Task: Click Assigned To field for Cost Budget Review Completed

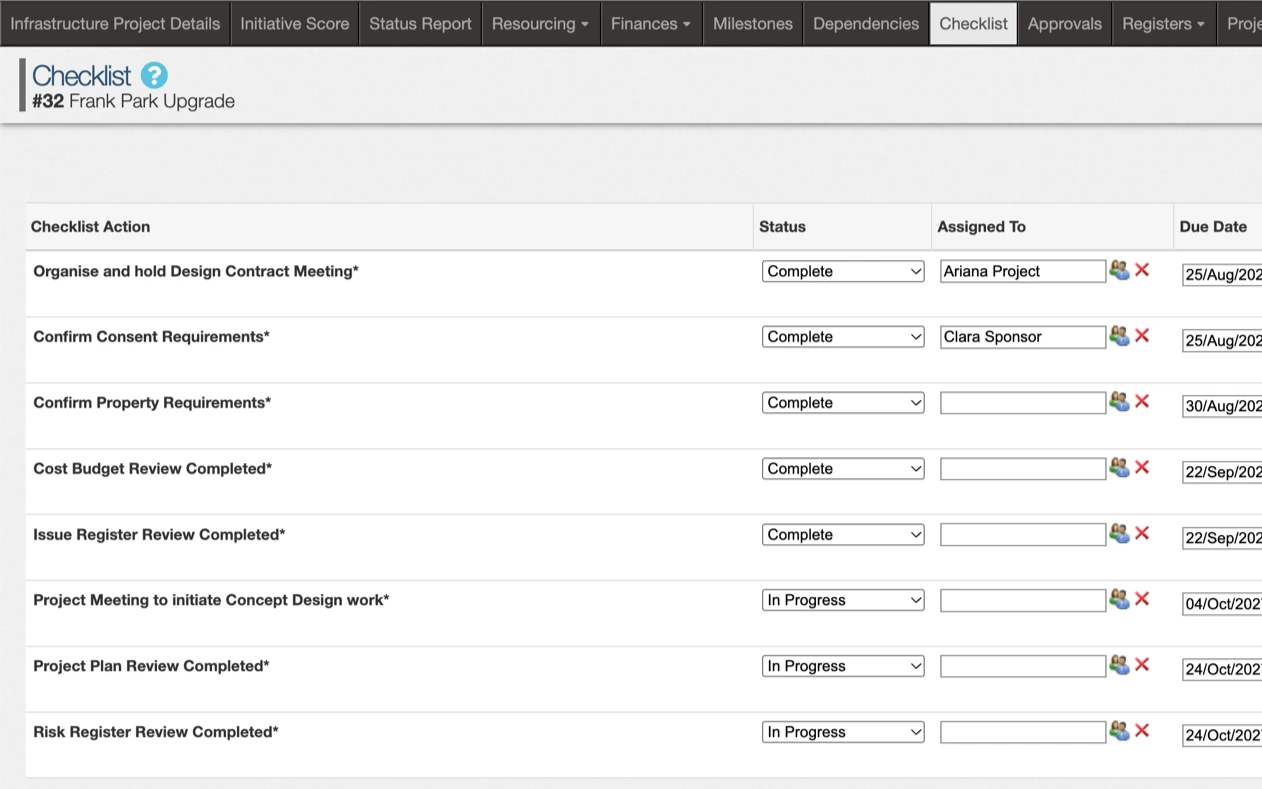Action: tap(1023, 469)
